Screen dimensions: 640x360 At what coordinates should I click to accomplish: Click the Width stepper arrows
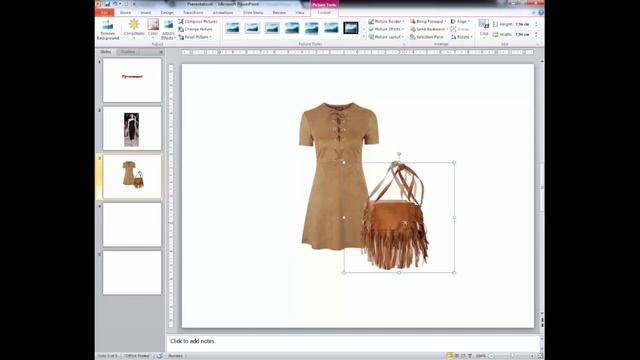click(536, 35)
